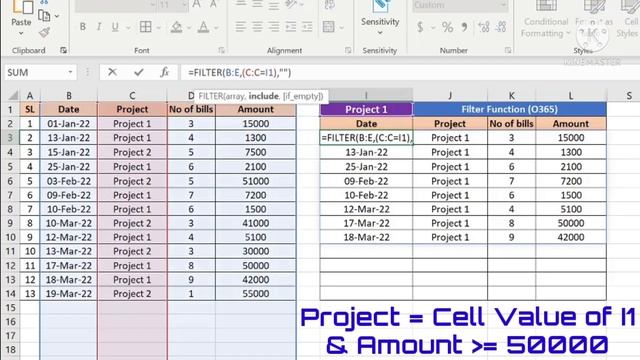Click the Orientation text angle icon
The image size is (640, 360).
[291, 4]
